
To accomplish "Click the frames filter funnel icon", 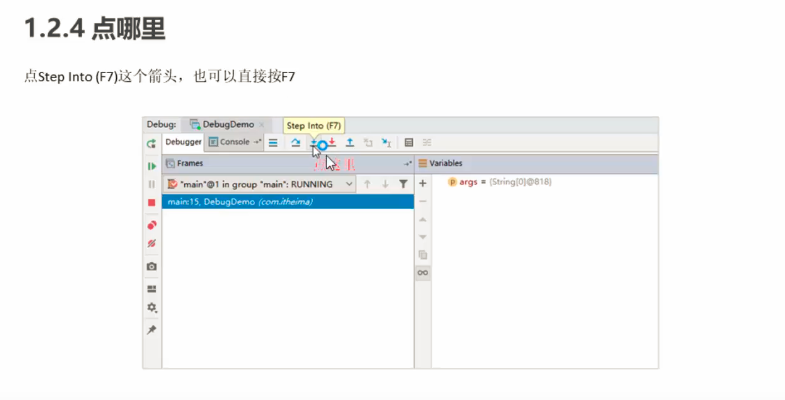I will (x=403, y=184).
